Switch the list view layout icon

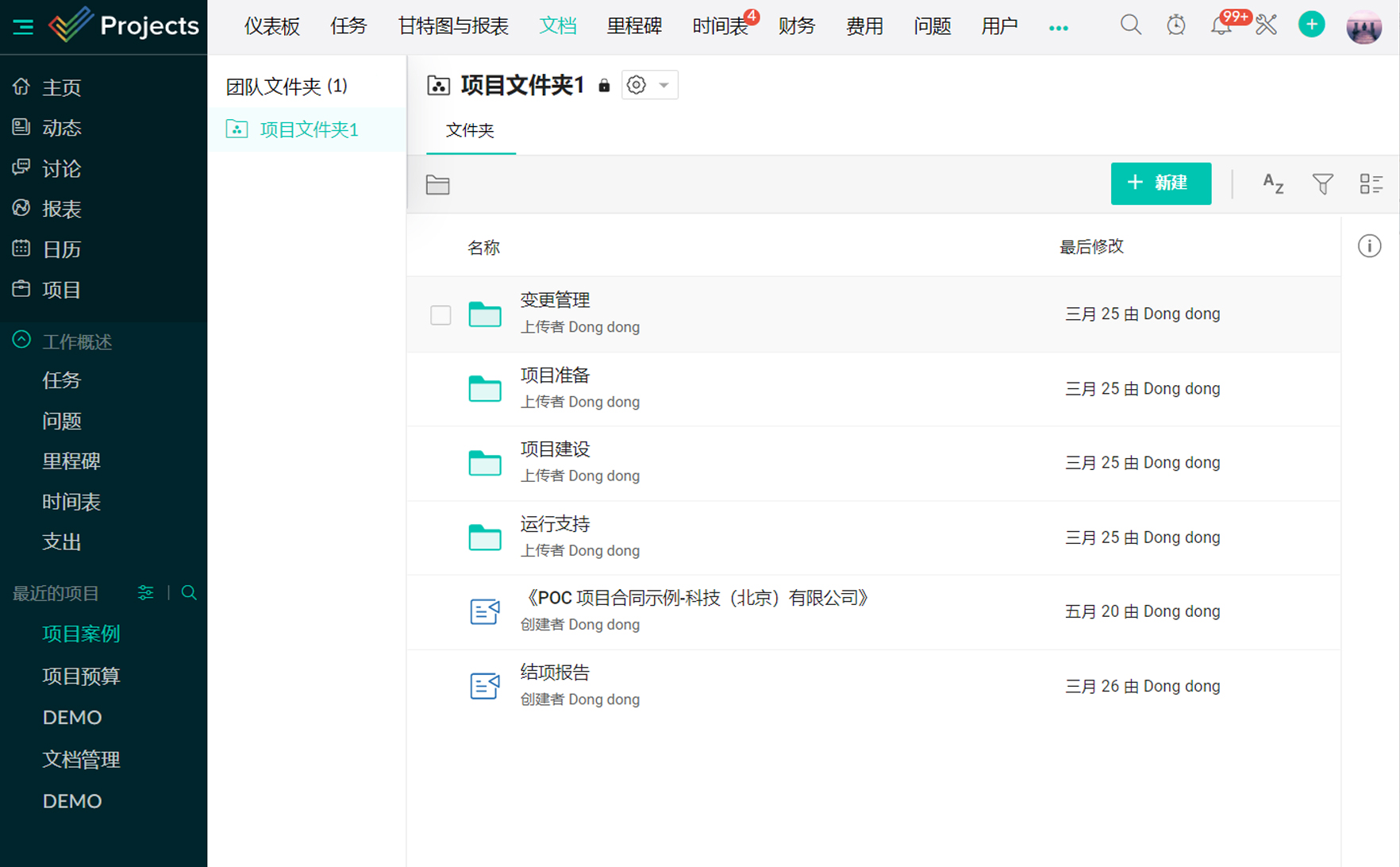[x=1371, y=184]
